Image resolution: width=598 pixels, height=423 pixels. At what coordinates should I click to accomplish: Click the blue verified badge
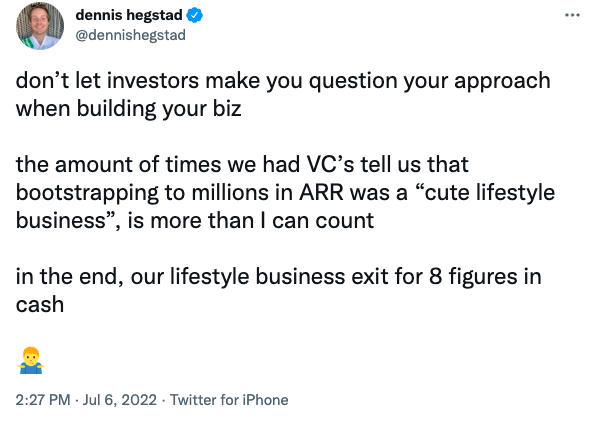click(x=195, y=15)
